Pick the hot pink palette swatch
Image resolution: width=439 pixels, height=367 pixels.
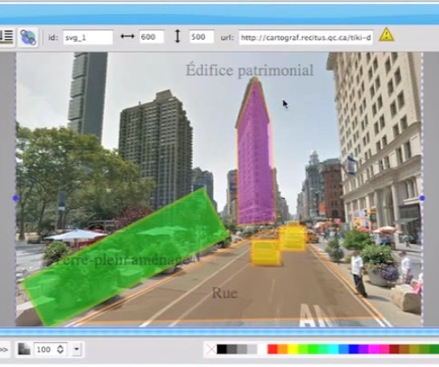(384, 349)
